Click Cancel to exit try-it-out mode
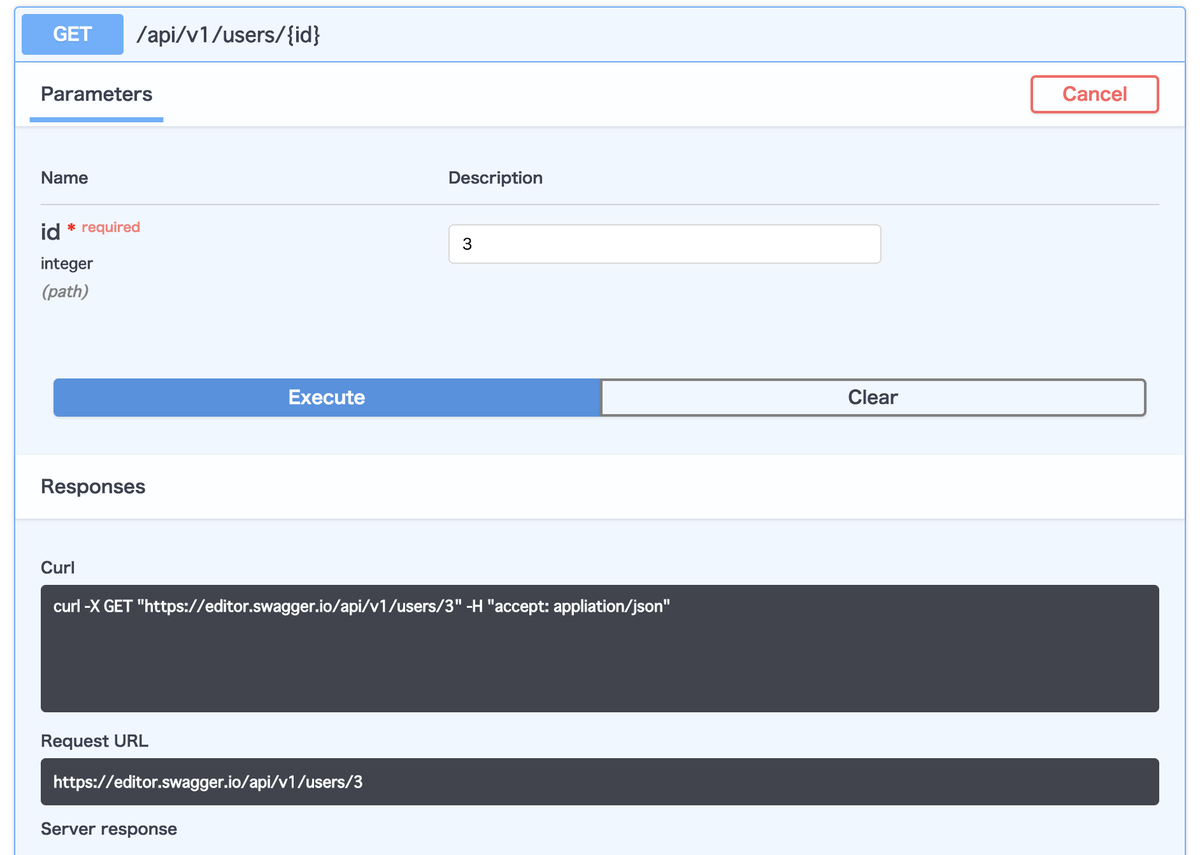 tap(1094, 94)
